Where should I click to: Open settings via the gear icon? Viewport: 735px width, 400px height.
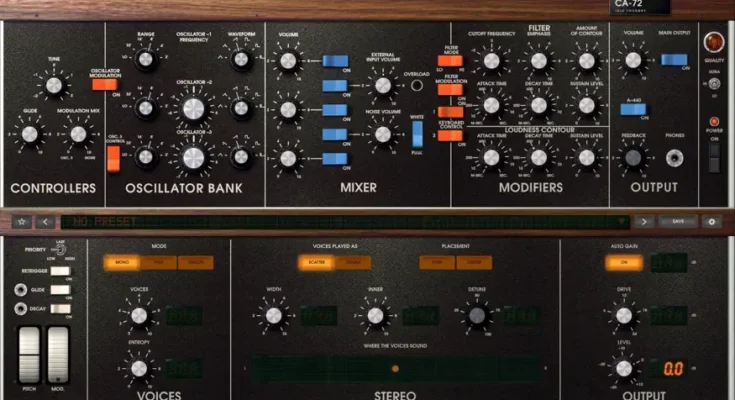(x=712, y=222)
